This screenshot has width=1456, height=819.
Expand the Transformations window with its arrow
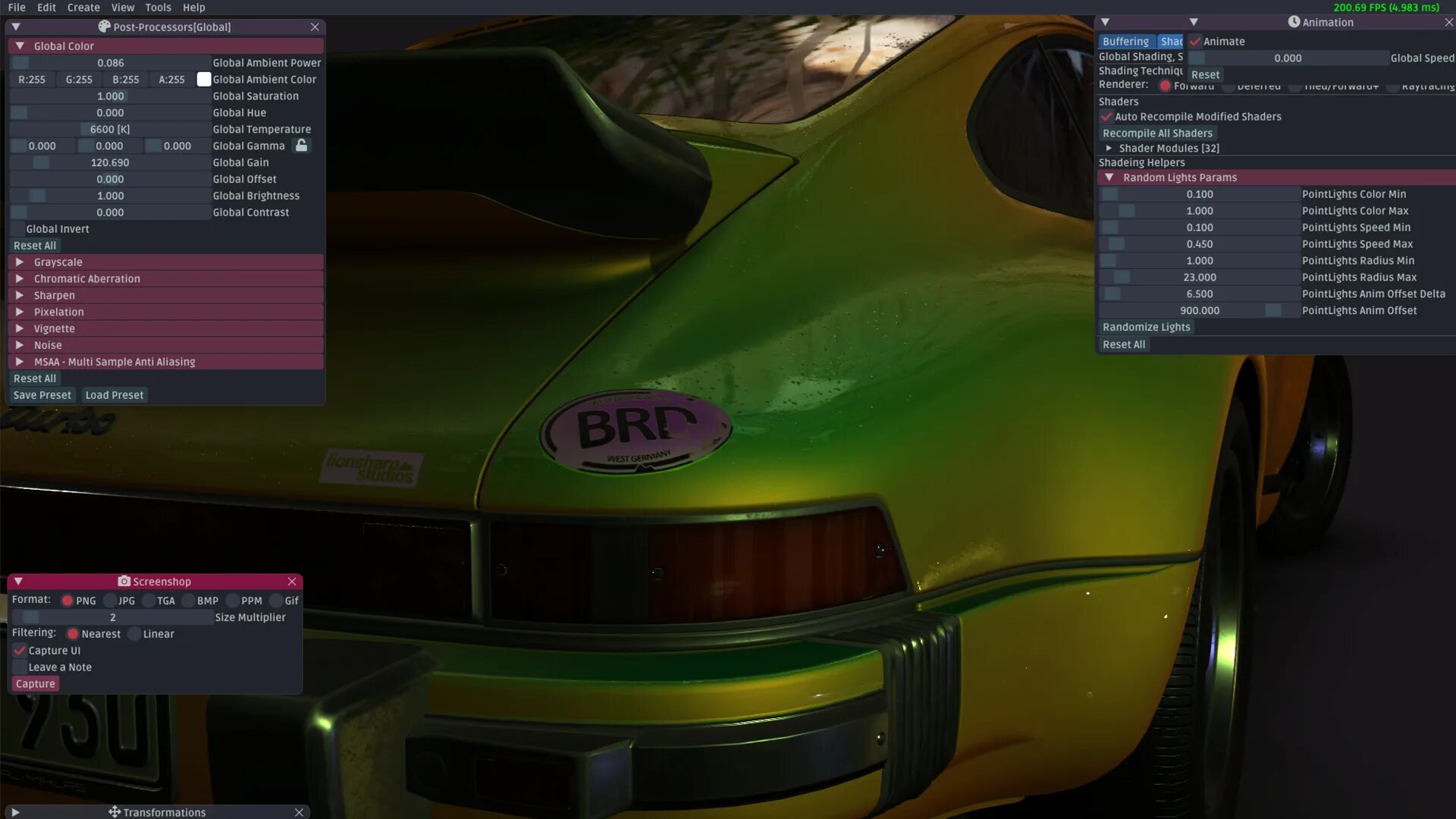coord(15,812)
